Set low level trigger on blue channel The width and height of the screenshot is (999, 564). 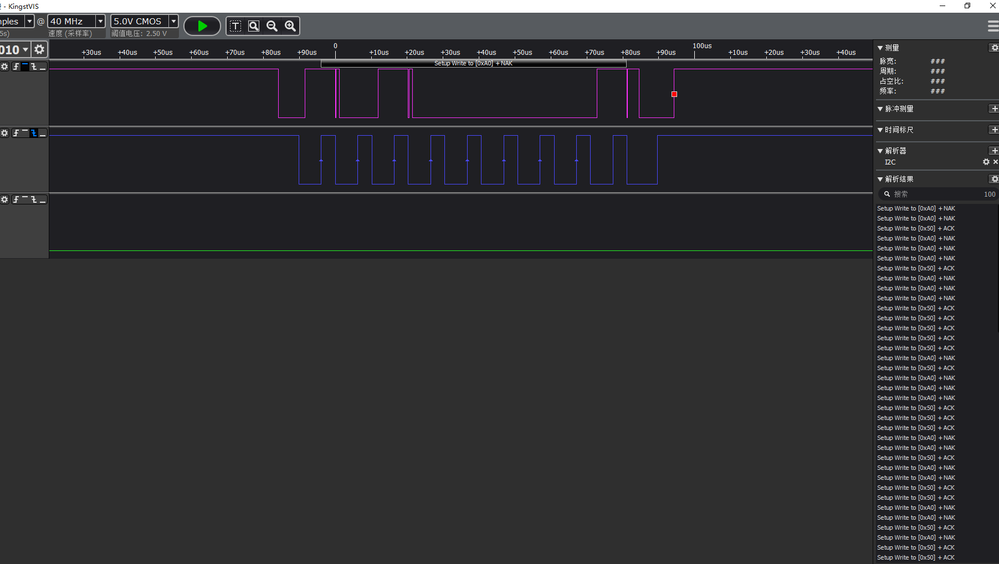[43, 133]
